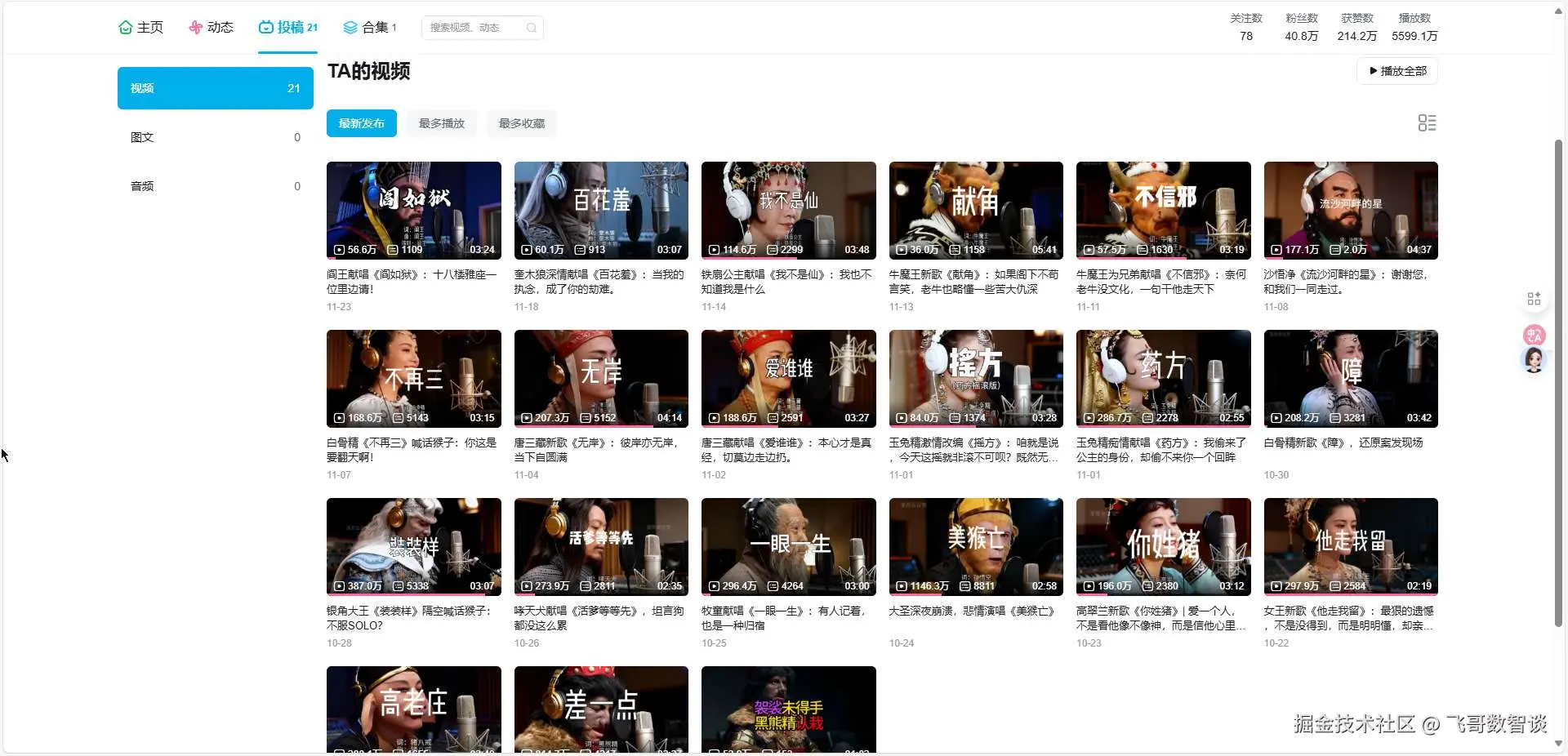Open the 流沙河畔的星 video thumbnail

(1351, 211)
